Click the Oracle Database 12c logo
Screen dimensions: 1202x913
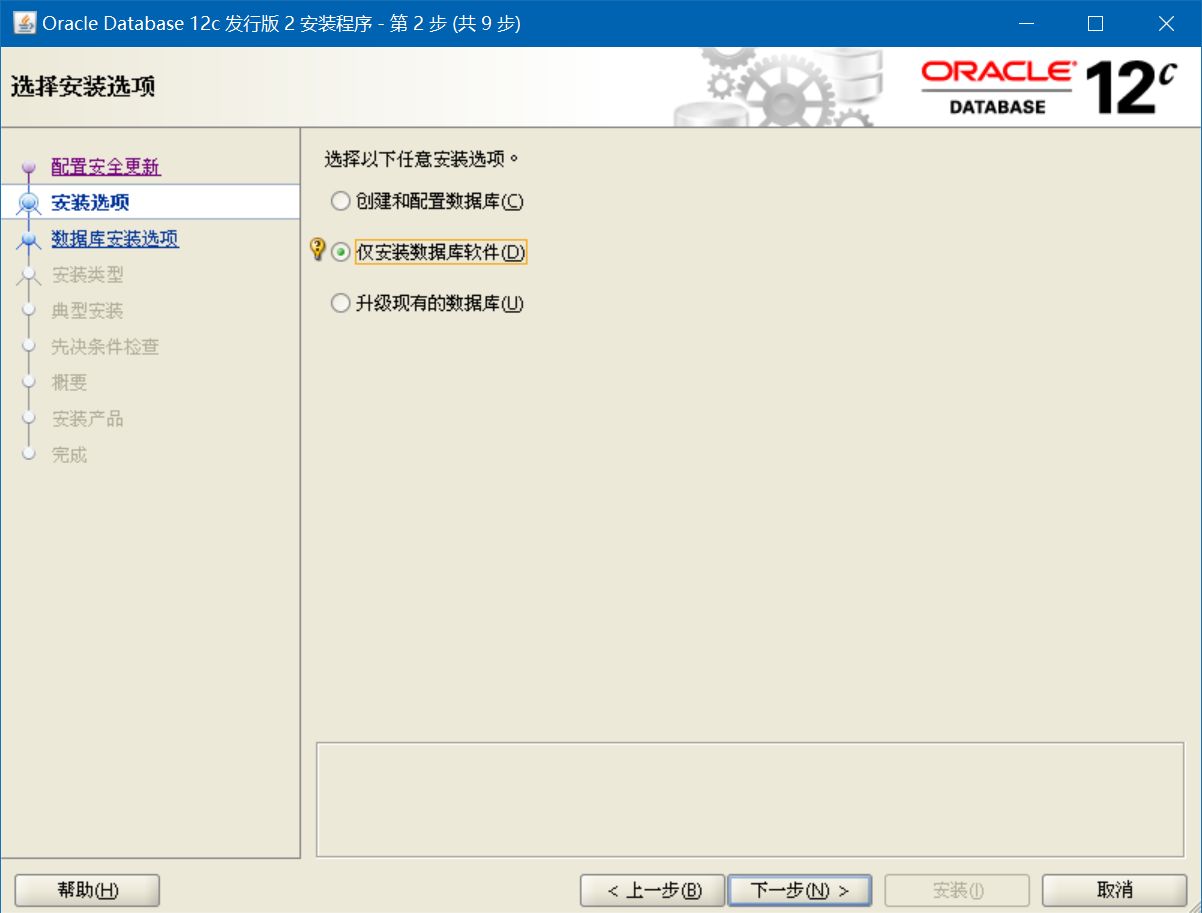point(1048,87)
